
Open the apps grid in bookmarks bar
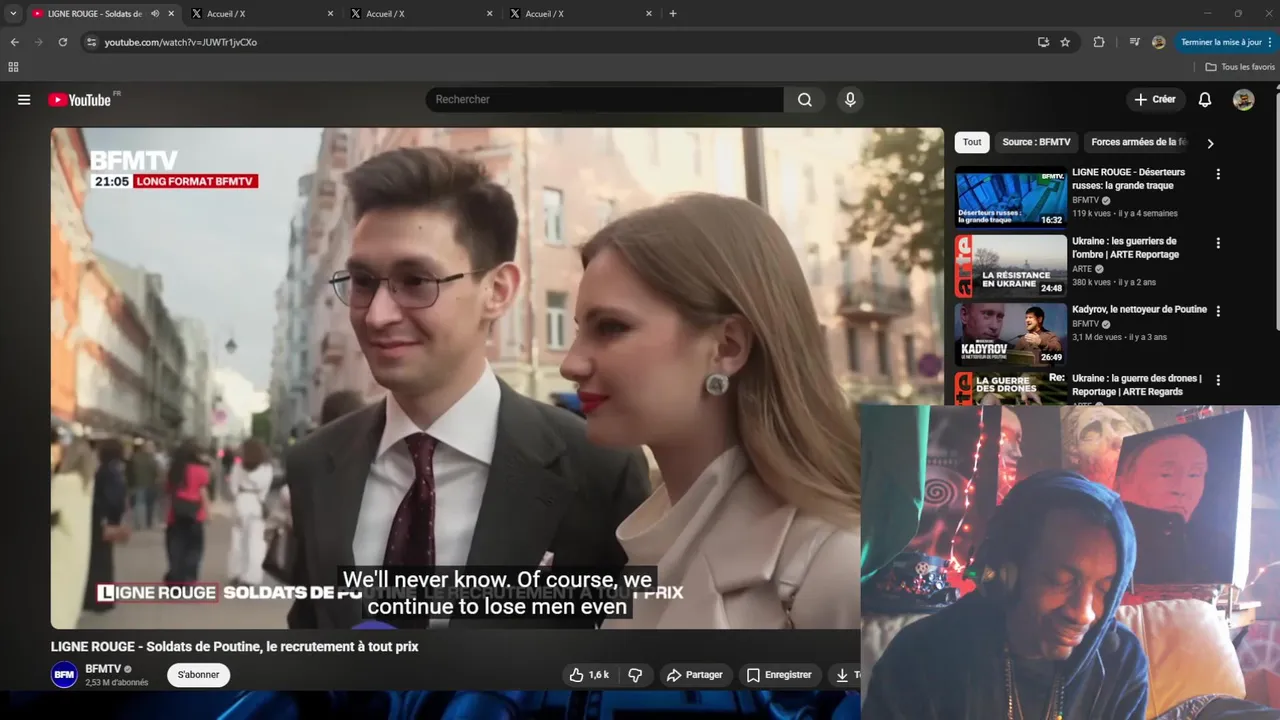pos(13,67)
